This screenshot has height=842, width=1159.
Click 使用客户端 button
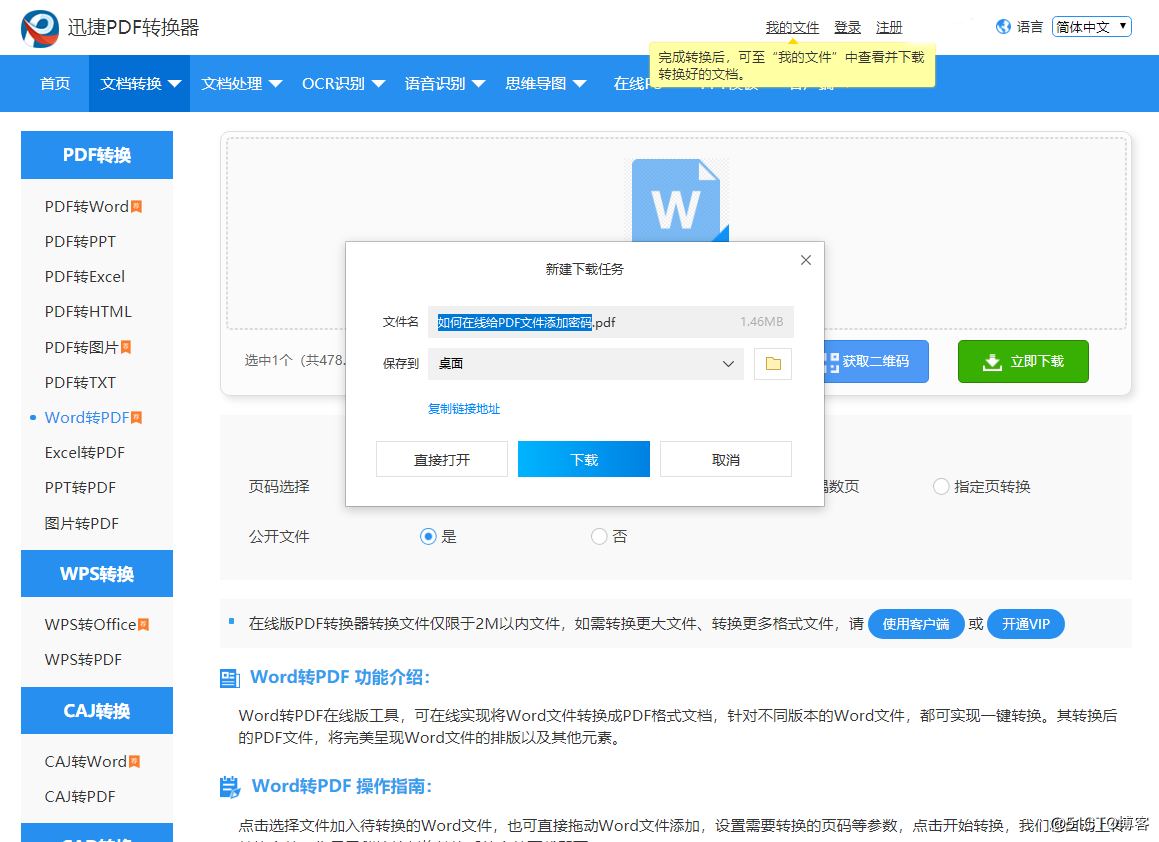point(916,624)
